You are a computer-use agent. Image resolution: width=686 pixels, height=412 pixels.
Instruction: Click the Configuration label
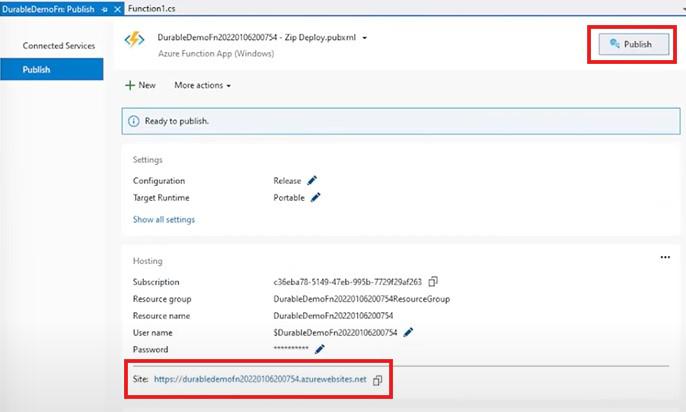(x=159, y=181)
